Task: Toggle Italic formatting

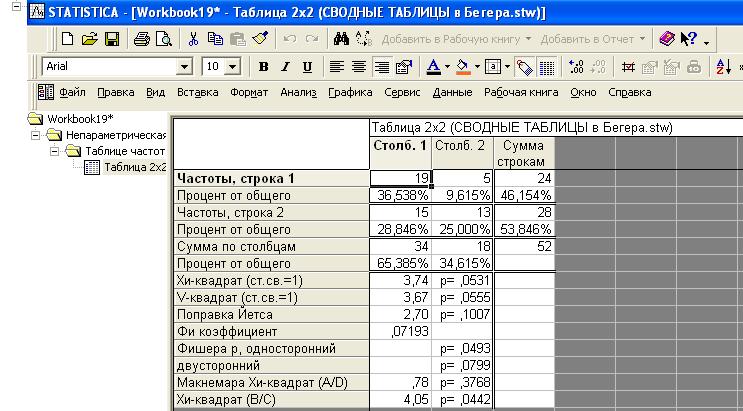Action: point(286,67)
